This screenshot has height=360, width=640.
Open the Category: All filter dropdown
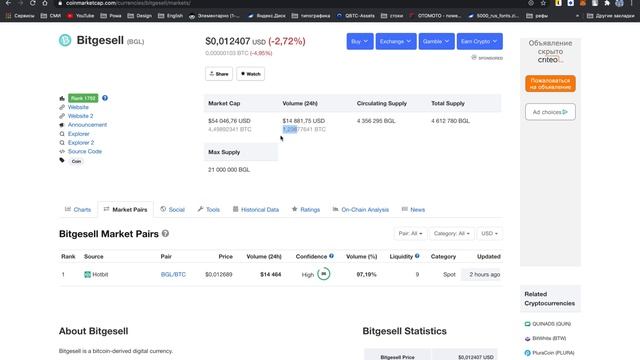point(452,233)
